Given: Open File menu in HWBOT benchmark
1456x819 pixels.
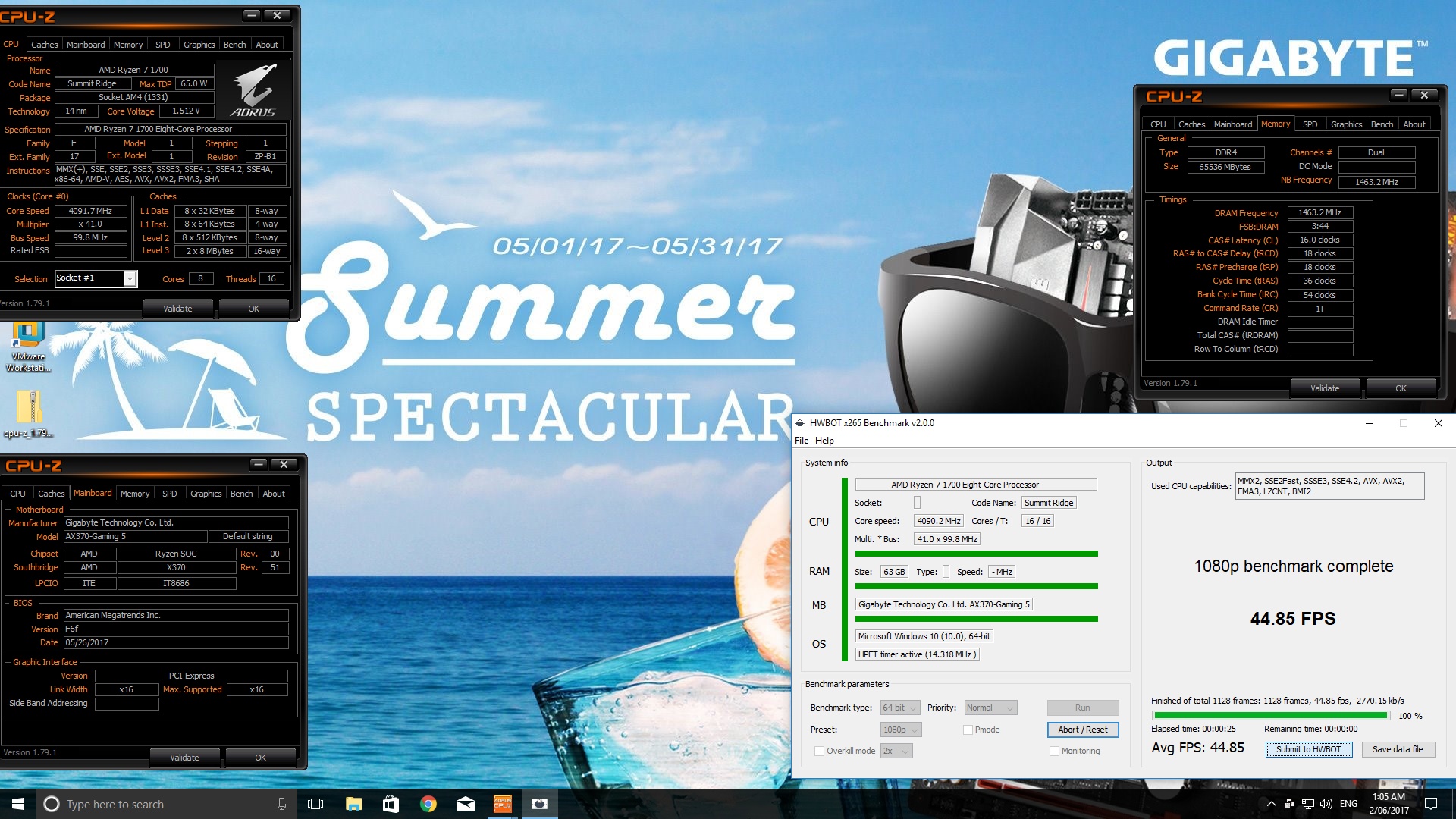Looking at the screenshot, I should click(x=802, y=441).
